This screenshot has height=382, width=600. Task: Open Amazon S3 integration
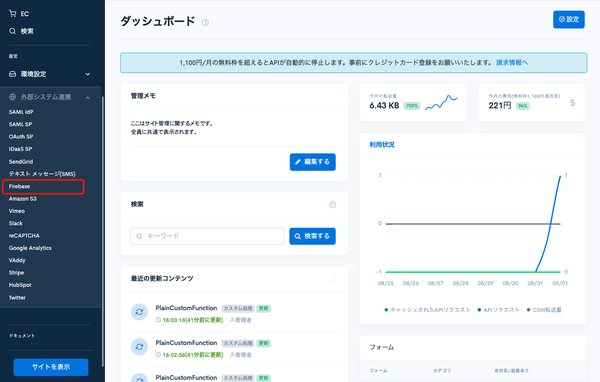click(23, 199)
